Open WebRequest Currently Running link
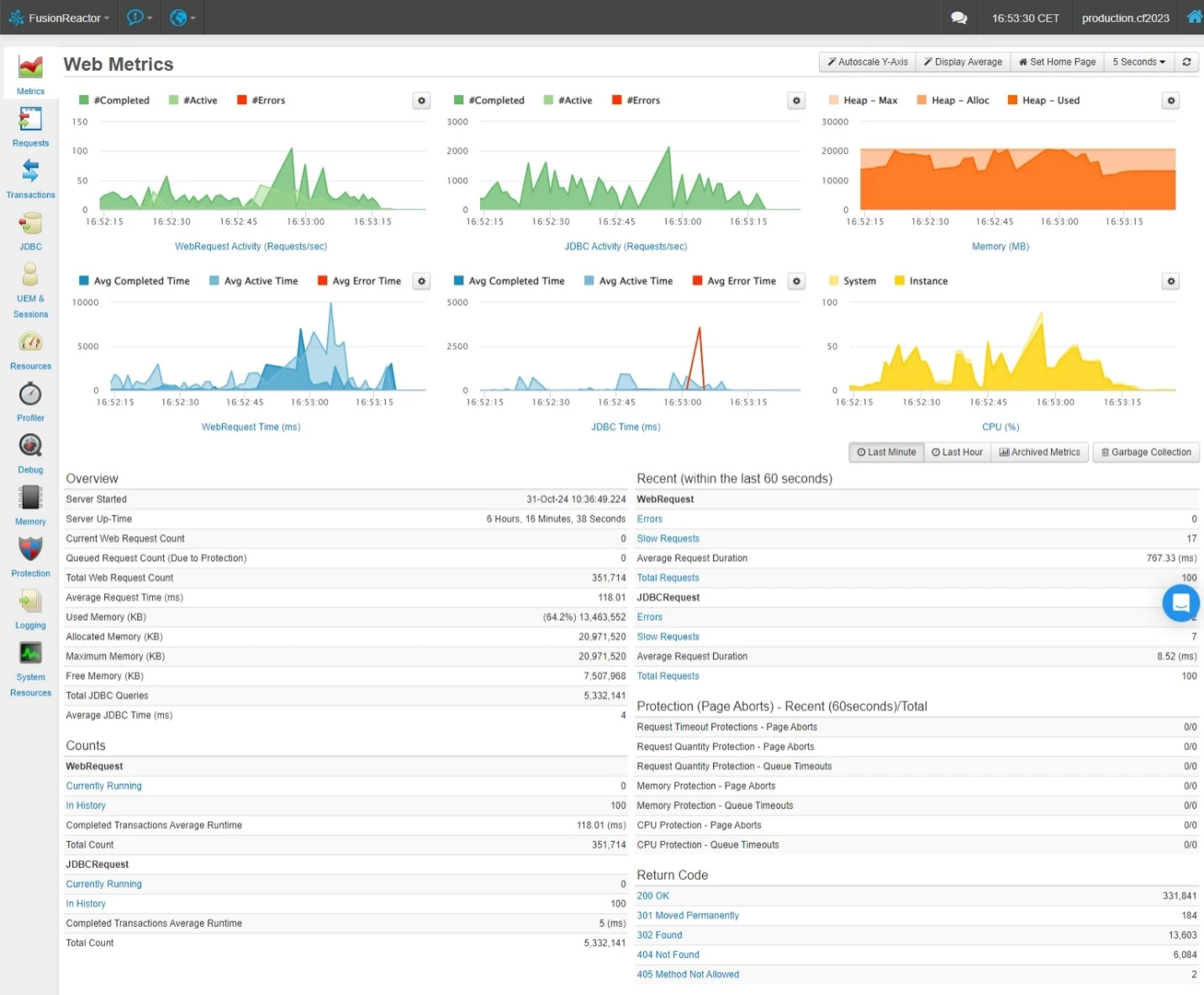Viewport: 1204px width, 995px height. pyautogui.click(x=103, y=786)
